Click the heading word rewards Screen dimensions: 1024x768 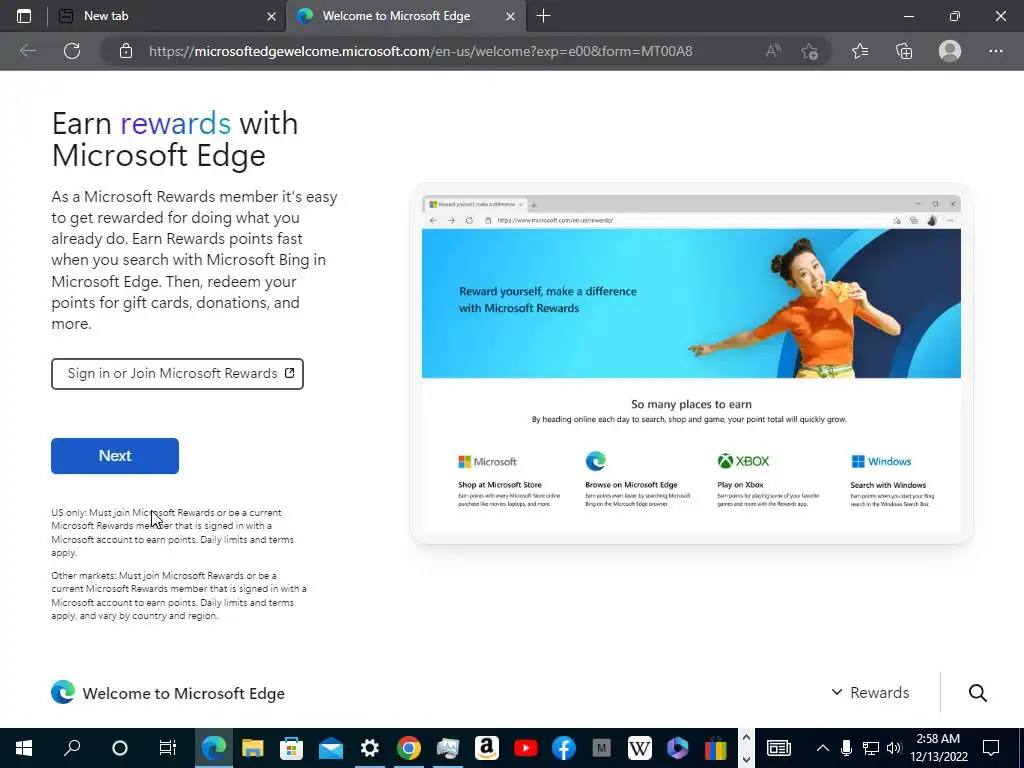point(176,123)
